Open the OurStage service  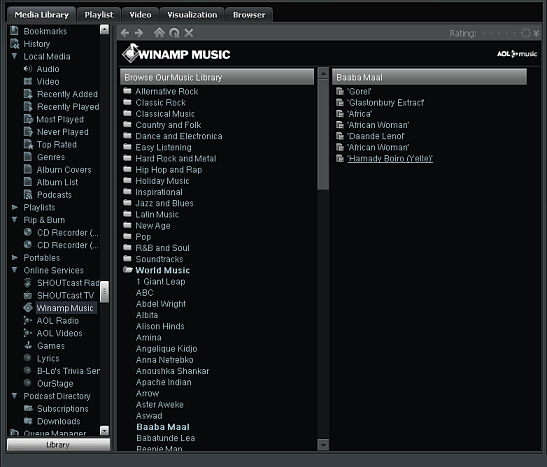(x=55, y=383)
